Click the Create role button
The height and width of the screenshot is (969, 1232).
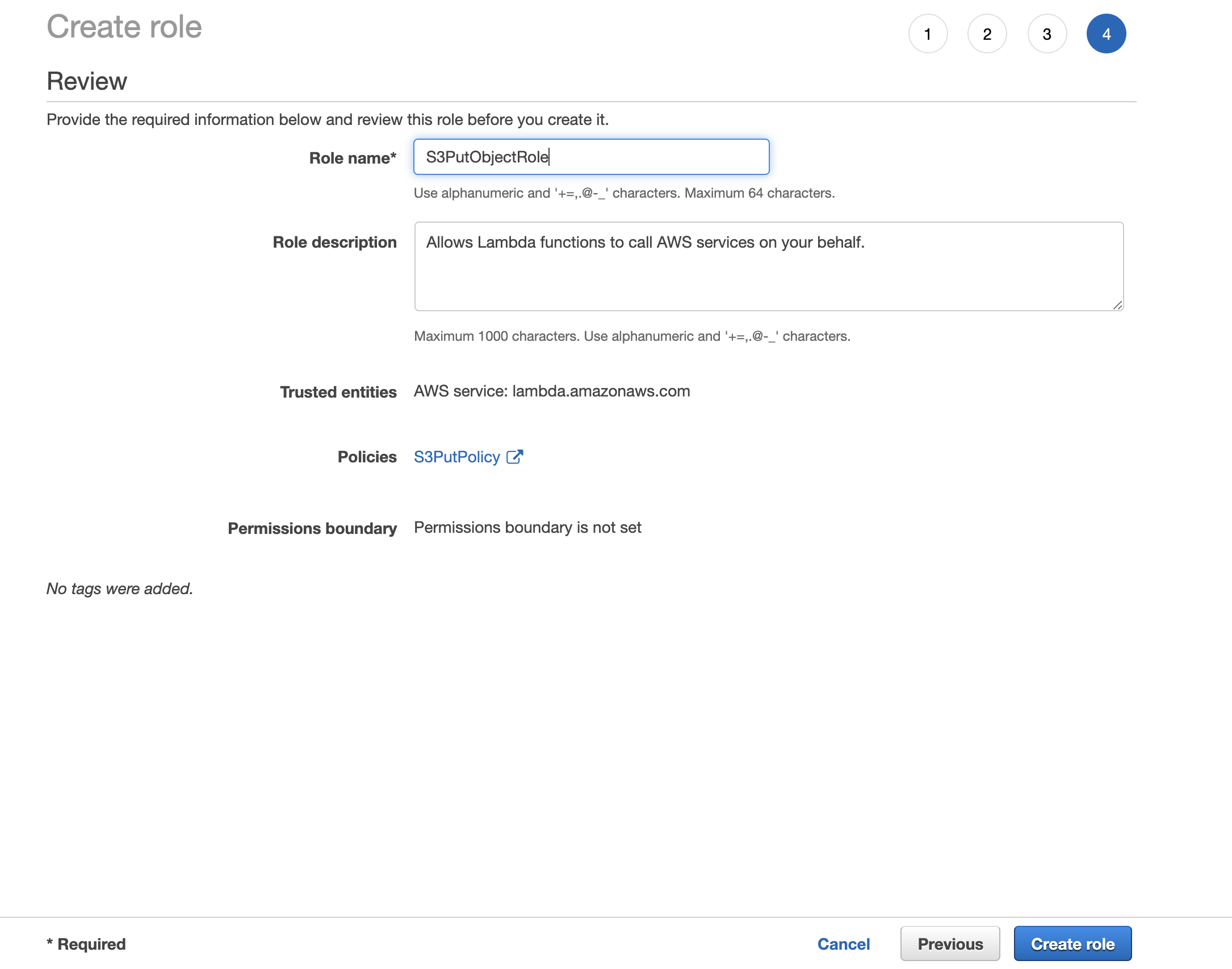point(1073,943)
